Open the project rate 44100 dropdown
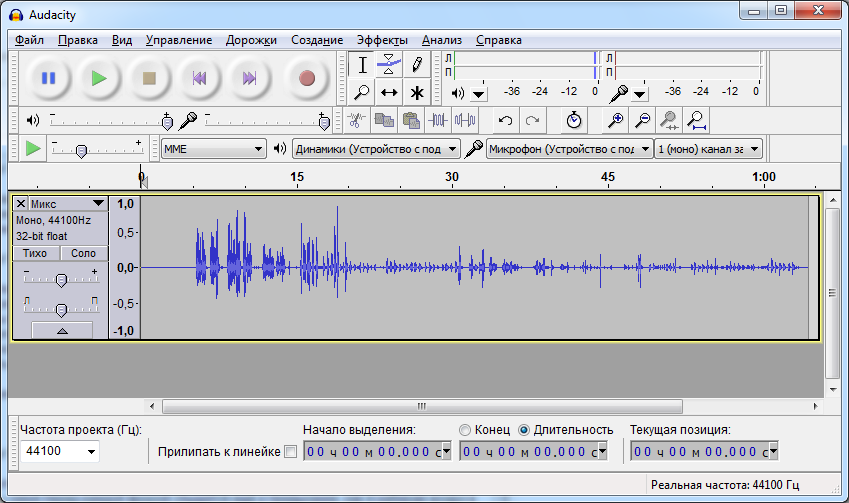The image size is (849, 503). tap(60, 452)
